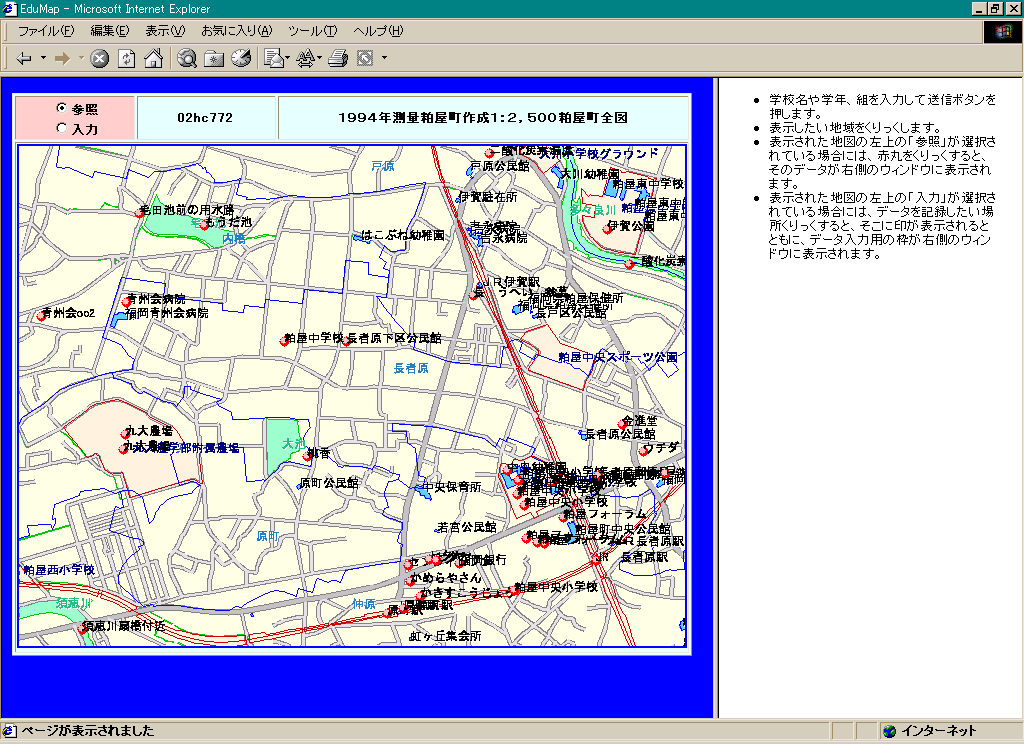Expand the Back button history dropdown arrow
This screenshot has height=744, width=1024.
(x=43, y=59)
